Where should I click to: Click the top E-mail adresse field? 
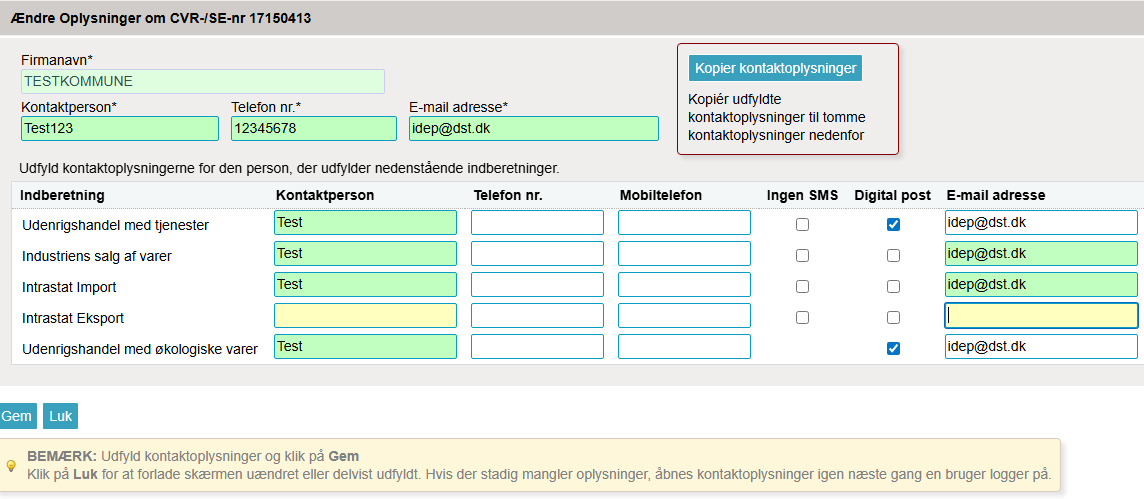(x=533, y=128)
